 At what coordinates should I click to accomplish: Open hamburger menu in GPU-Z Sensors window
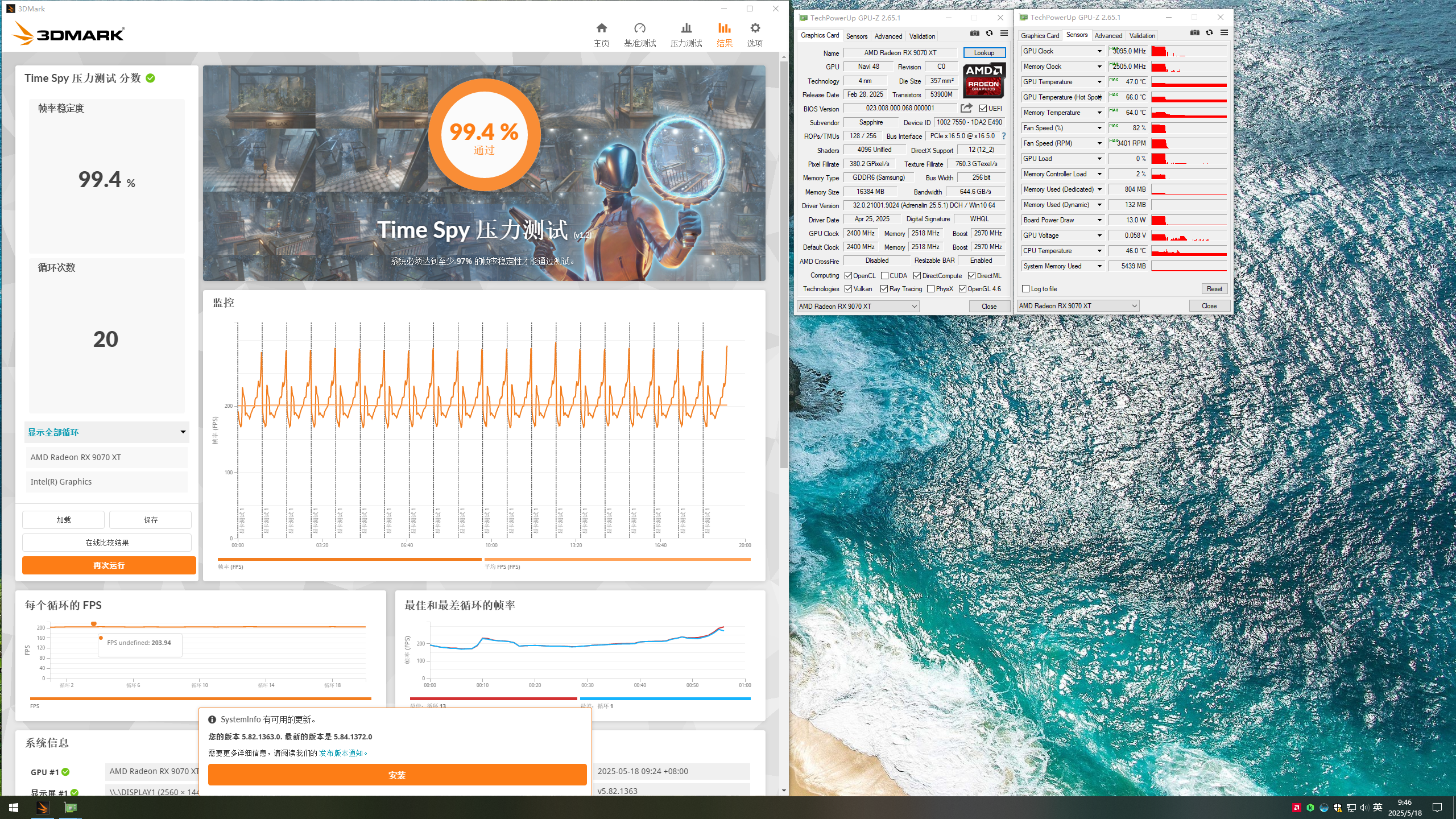tap(1224, 33)
